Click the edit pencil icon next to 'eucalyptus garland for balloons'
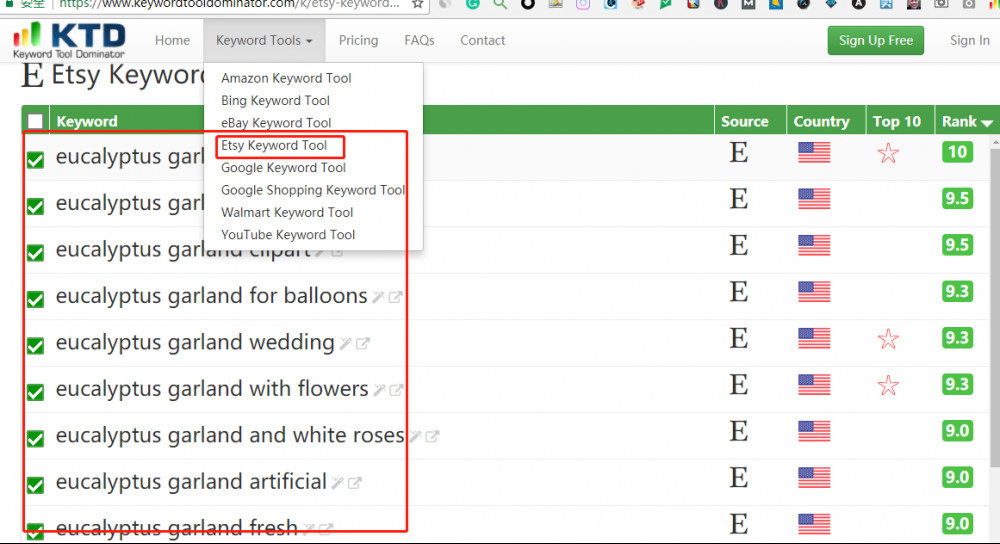Viewport: 1000px width, 544px height. tap(378, 297)
